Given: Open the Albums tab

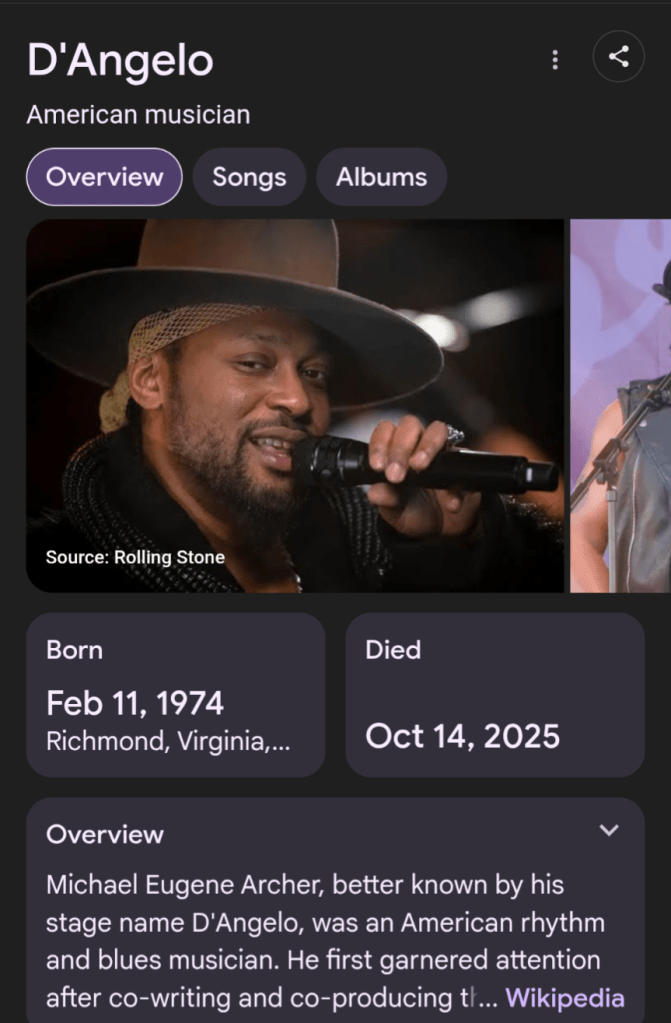Looking at the screenshot, I should [381, 177].
